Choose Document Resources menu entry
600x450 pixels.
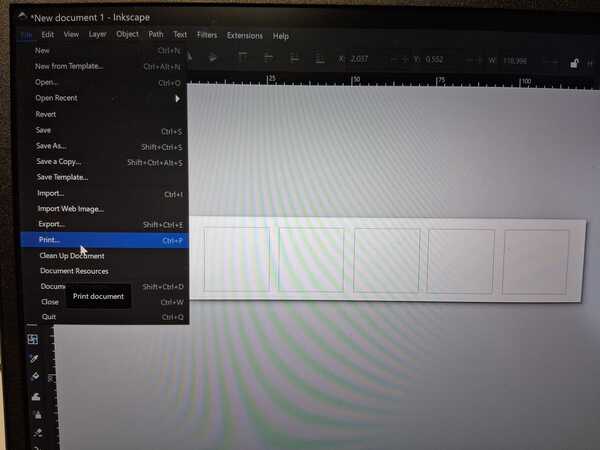pyautogui.click(x=106, y=271)
